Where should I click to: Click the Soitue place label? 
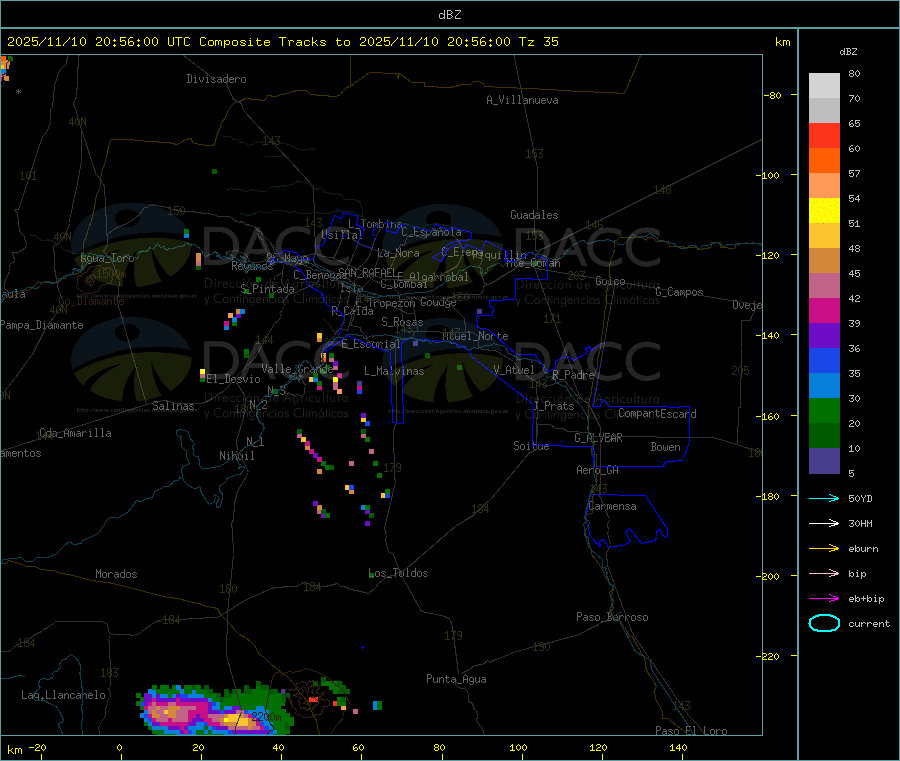[x=531, y=446]
